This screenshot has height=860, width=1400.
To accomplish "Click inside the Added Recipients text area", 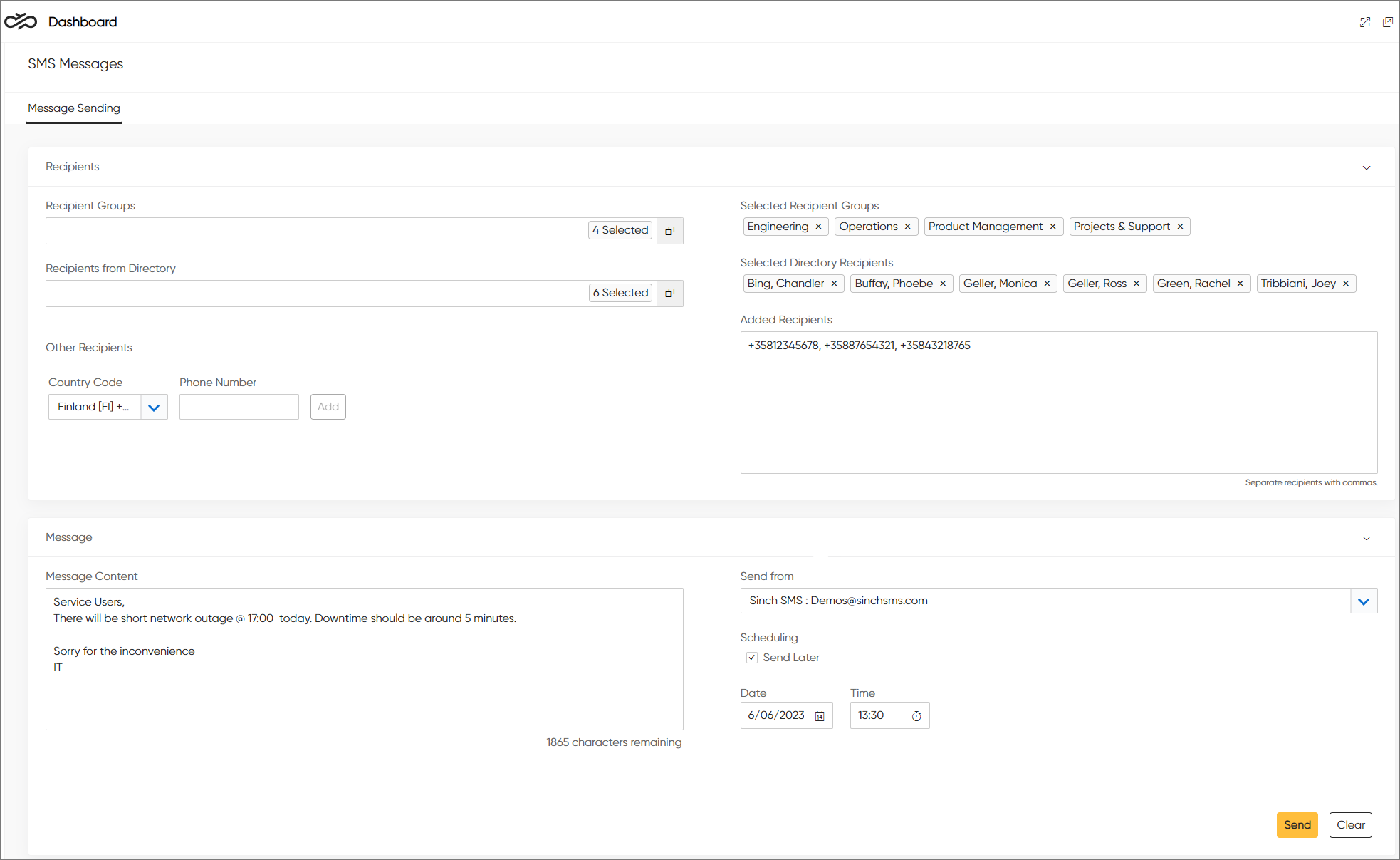I will click(1059, 403).
